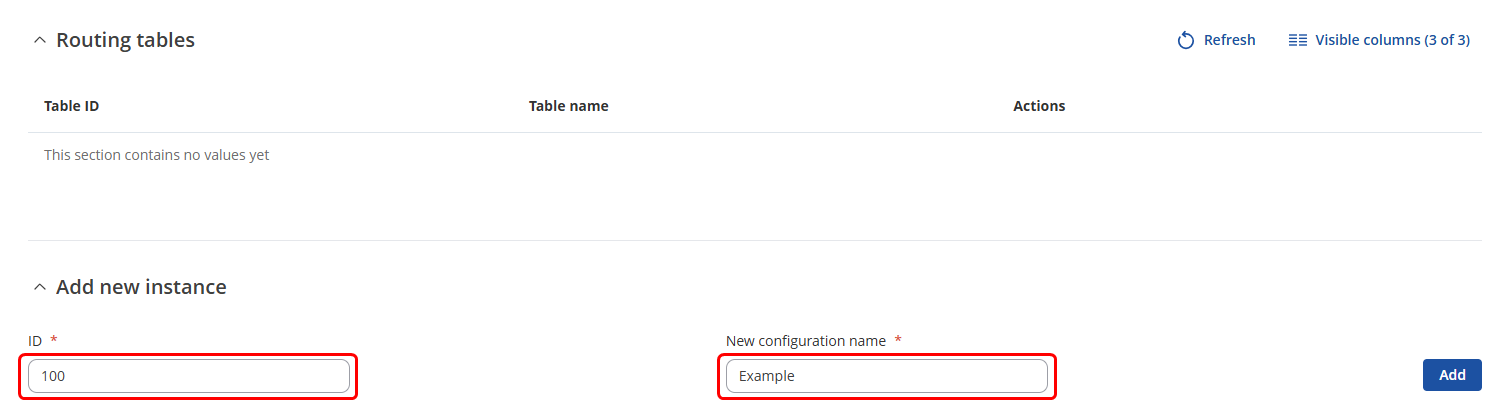
Task: Click the Actions column header
Action: pyautogui.click(x=1039, y=106)
